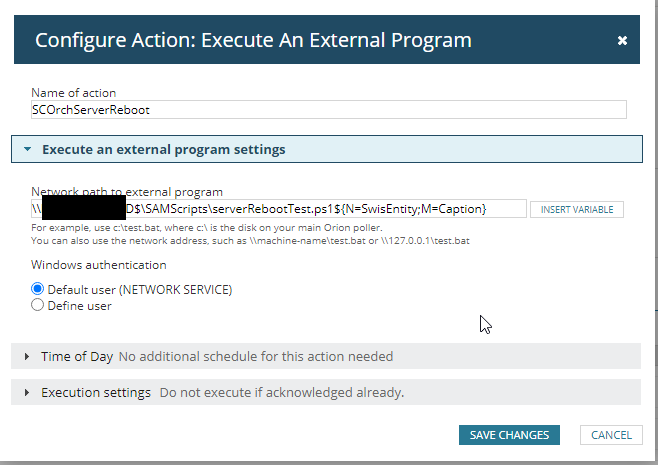The height and width of the screenshot is (465, 658).
Task: Click the Execution settings expand arrow
Action: click(x=27, y=393)
